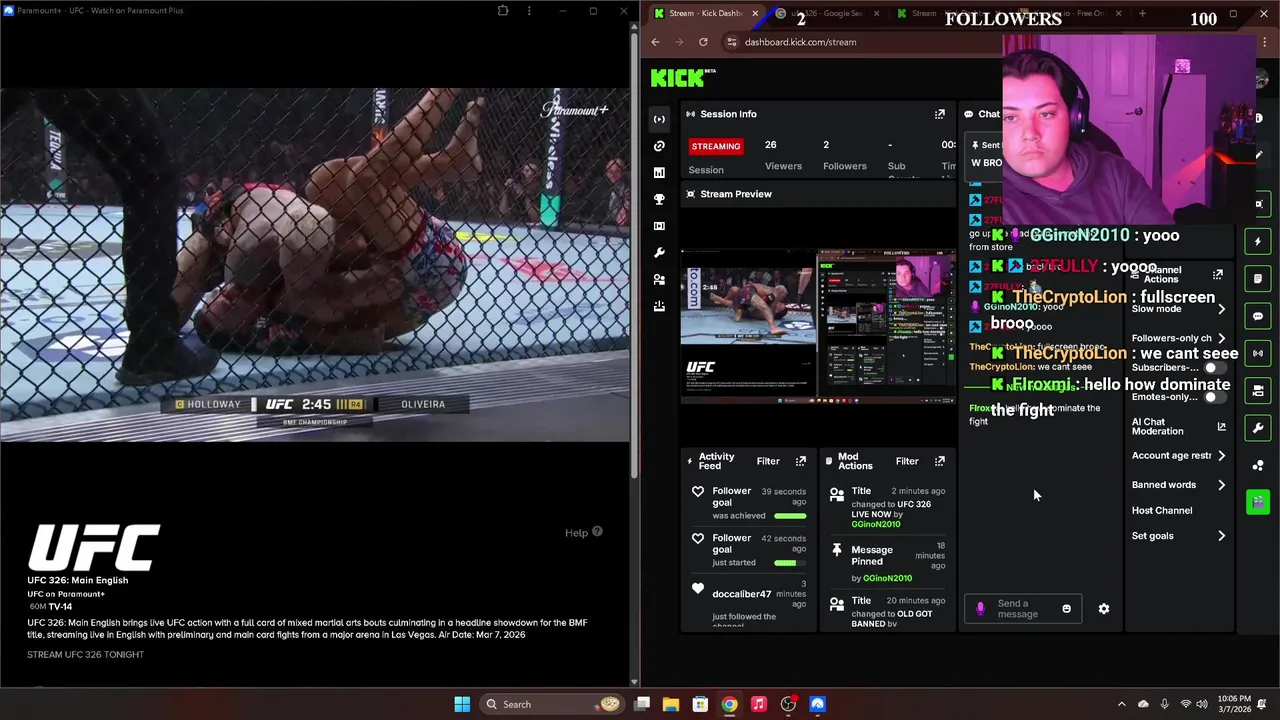Show hidden system tray icons

[x=1121, y=704]
